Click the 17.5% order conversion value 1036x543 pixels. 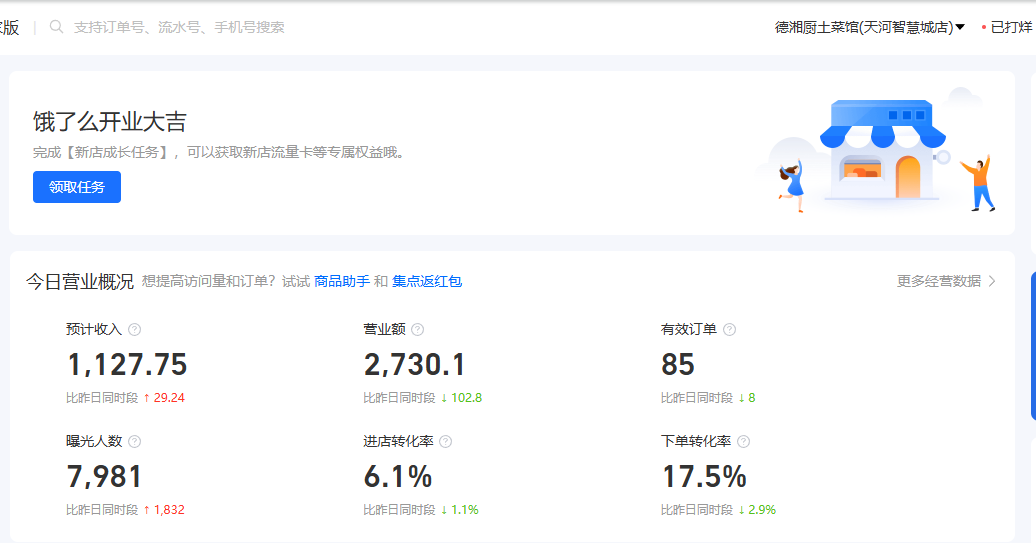point(704,477)
